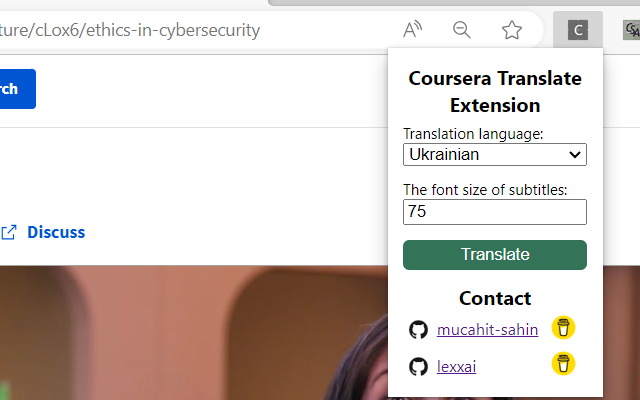Viewport: 640px width, 400px height.
Task: Toggle the Coursera Translate extension icon
Action: [578, 30]
